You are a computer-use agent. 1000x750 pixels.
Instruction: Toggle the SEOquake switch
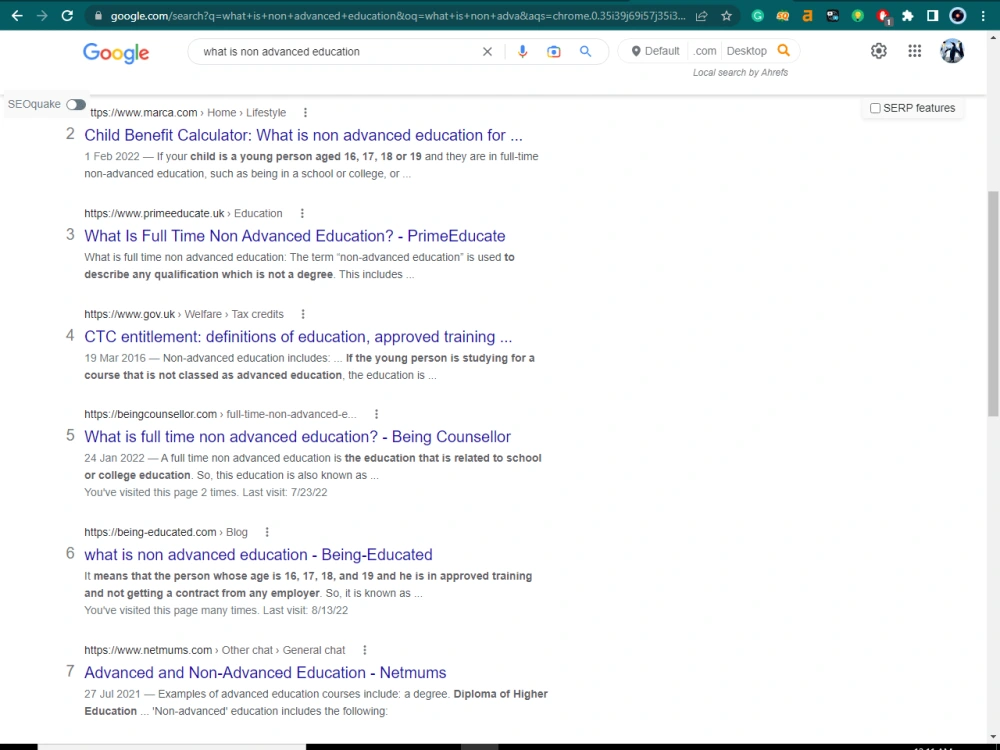tap(76, 105)
